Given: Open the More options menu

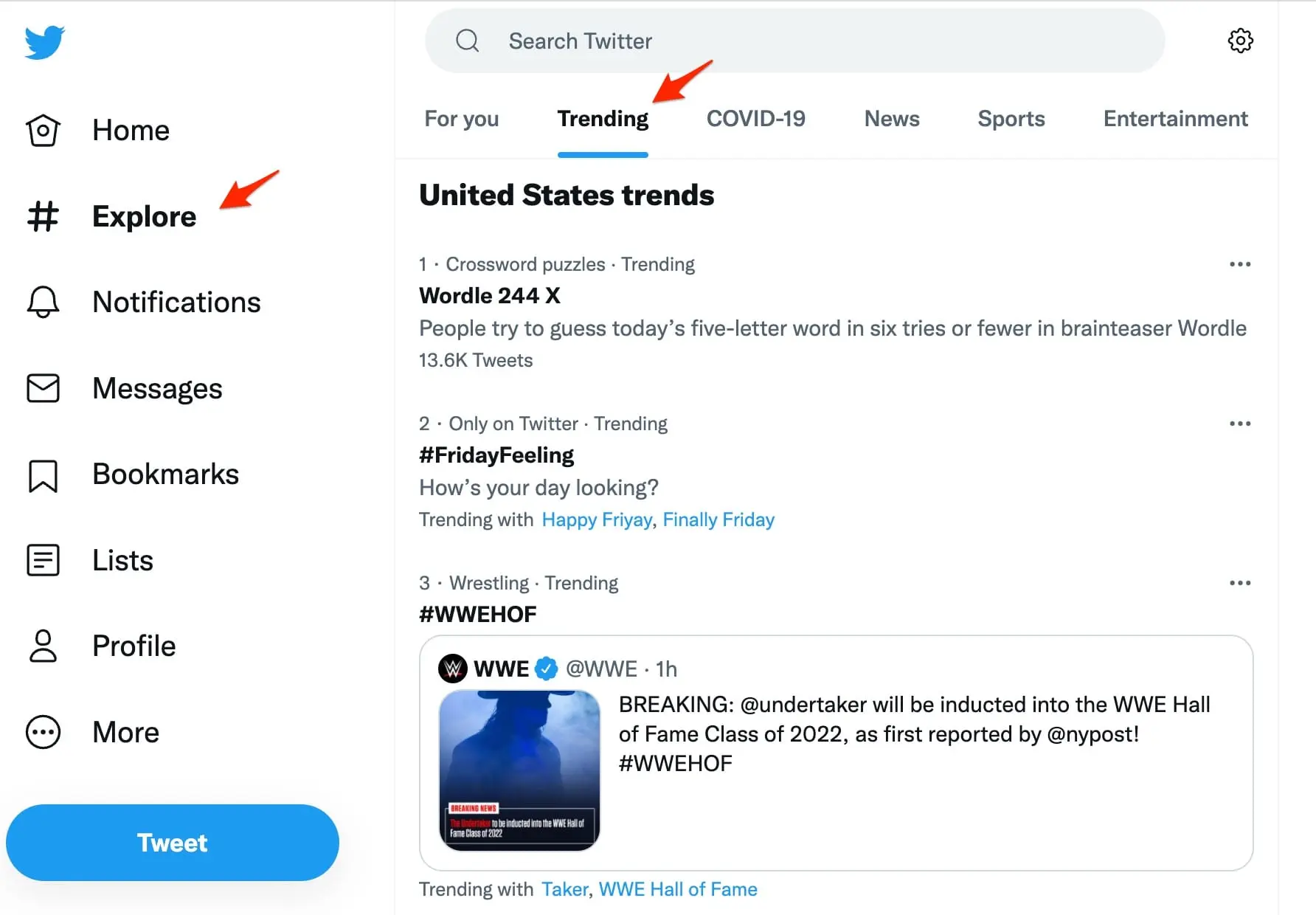Looking at the screenshot, I should click(42, 731).
